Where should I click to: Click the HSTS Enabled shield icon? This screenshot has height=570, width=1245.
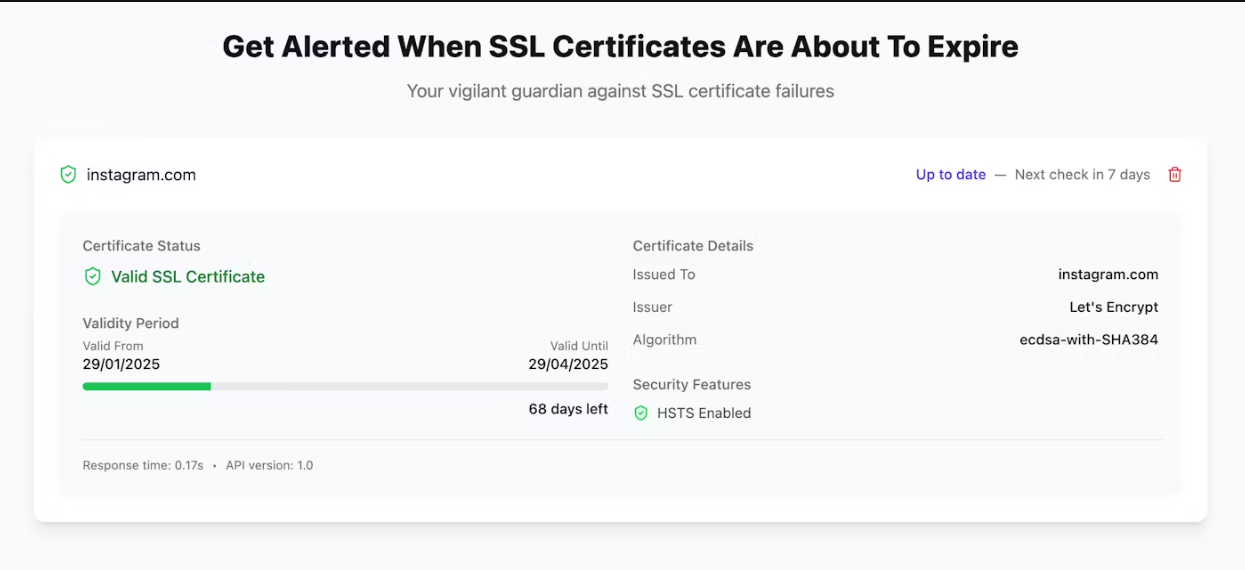click(641, 413)
